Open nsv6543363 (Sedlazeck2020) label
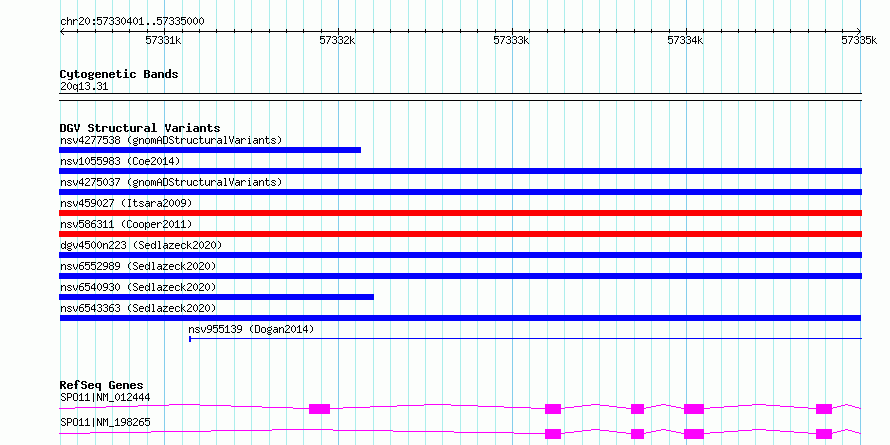The height and width of the screenshot is (445, 890). point(138,308)
